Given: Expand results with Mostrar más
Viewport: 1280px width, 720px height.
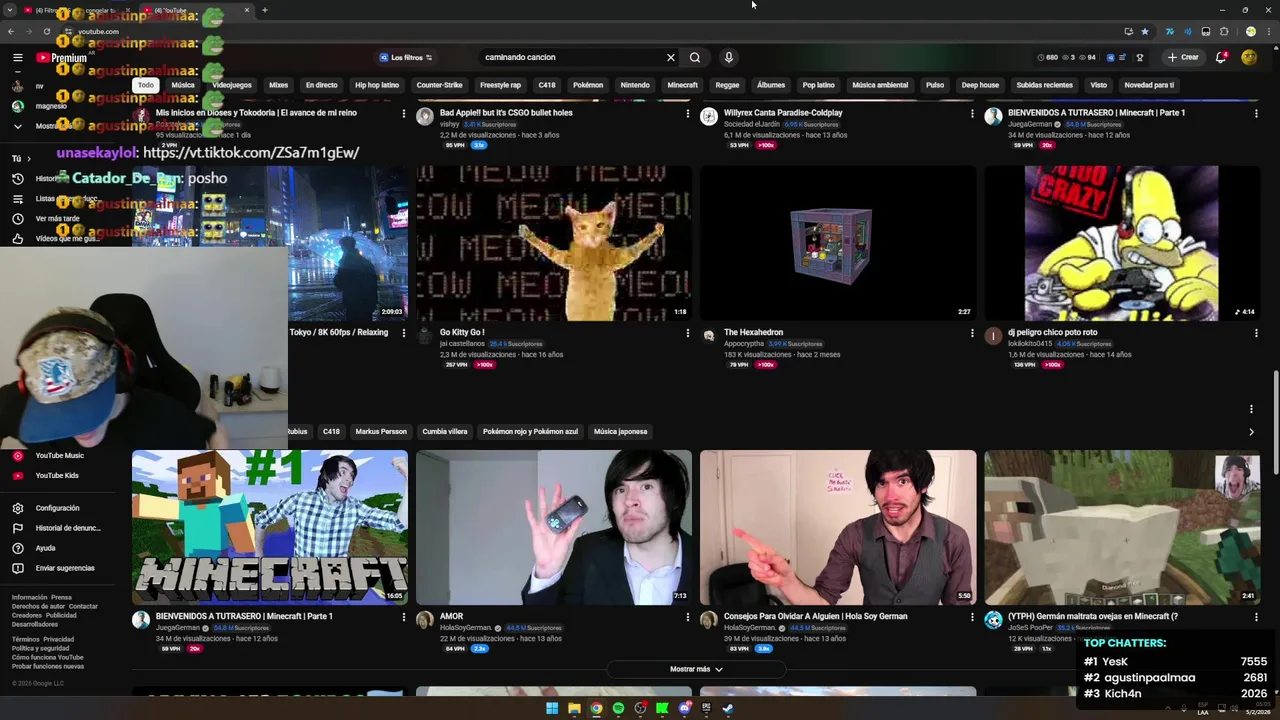Looking at the screenshot, I should coord(696,669).
